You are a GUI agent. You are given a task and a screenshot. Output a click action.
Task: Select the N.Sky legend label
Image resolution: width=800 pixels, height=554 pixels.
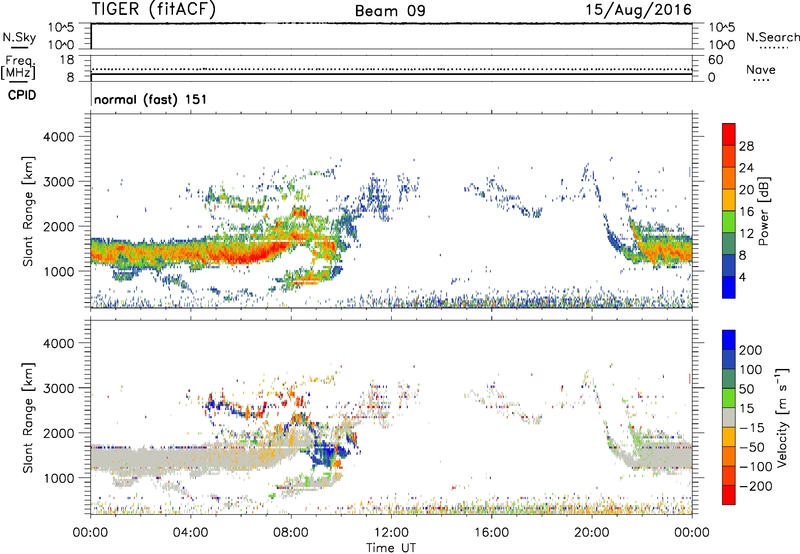pyautogui.click(x=19, y=37)
